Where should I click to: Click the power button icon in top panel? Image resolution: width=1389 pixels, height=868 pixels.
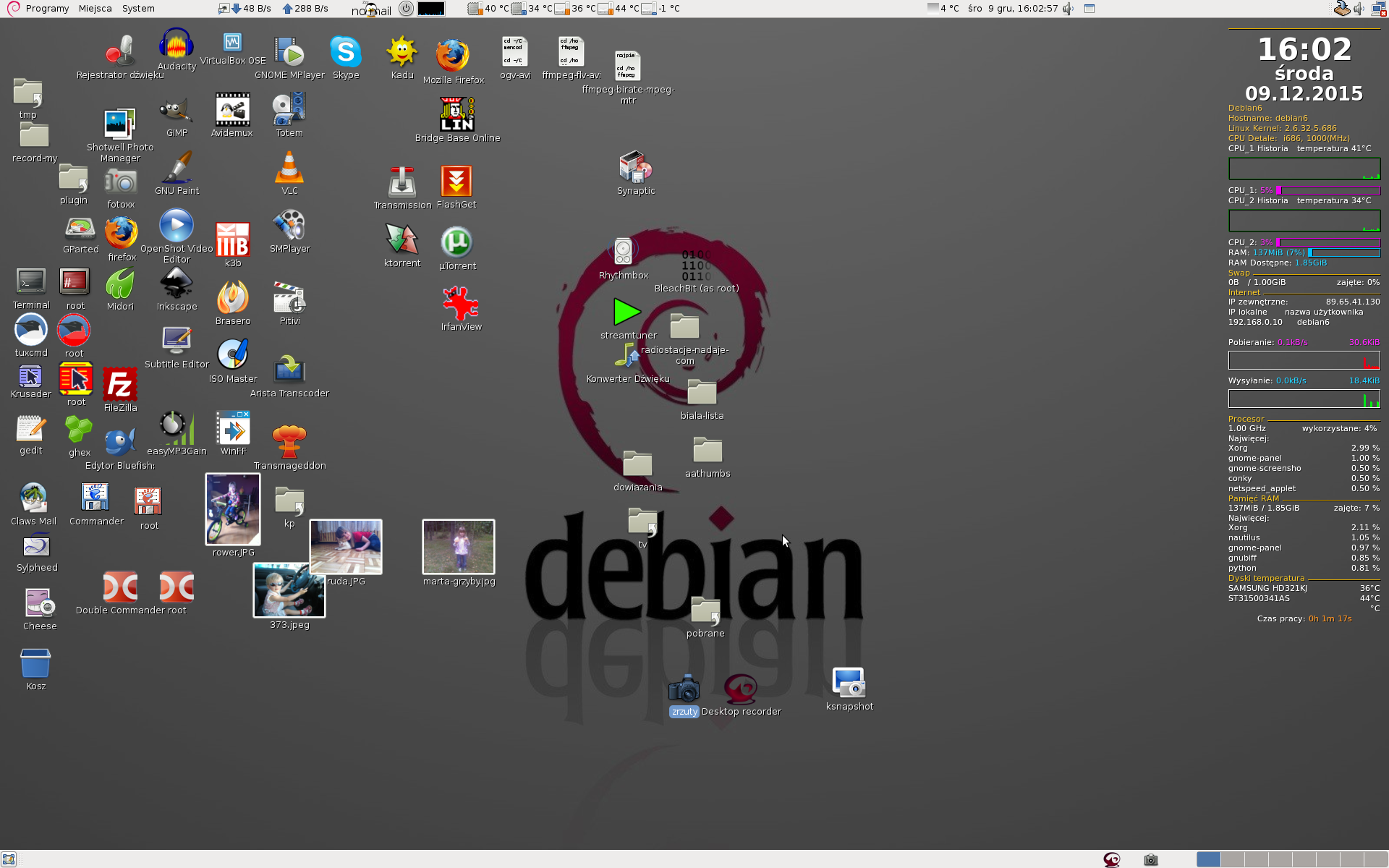pyautogui.click(x=406, y=9)
